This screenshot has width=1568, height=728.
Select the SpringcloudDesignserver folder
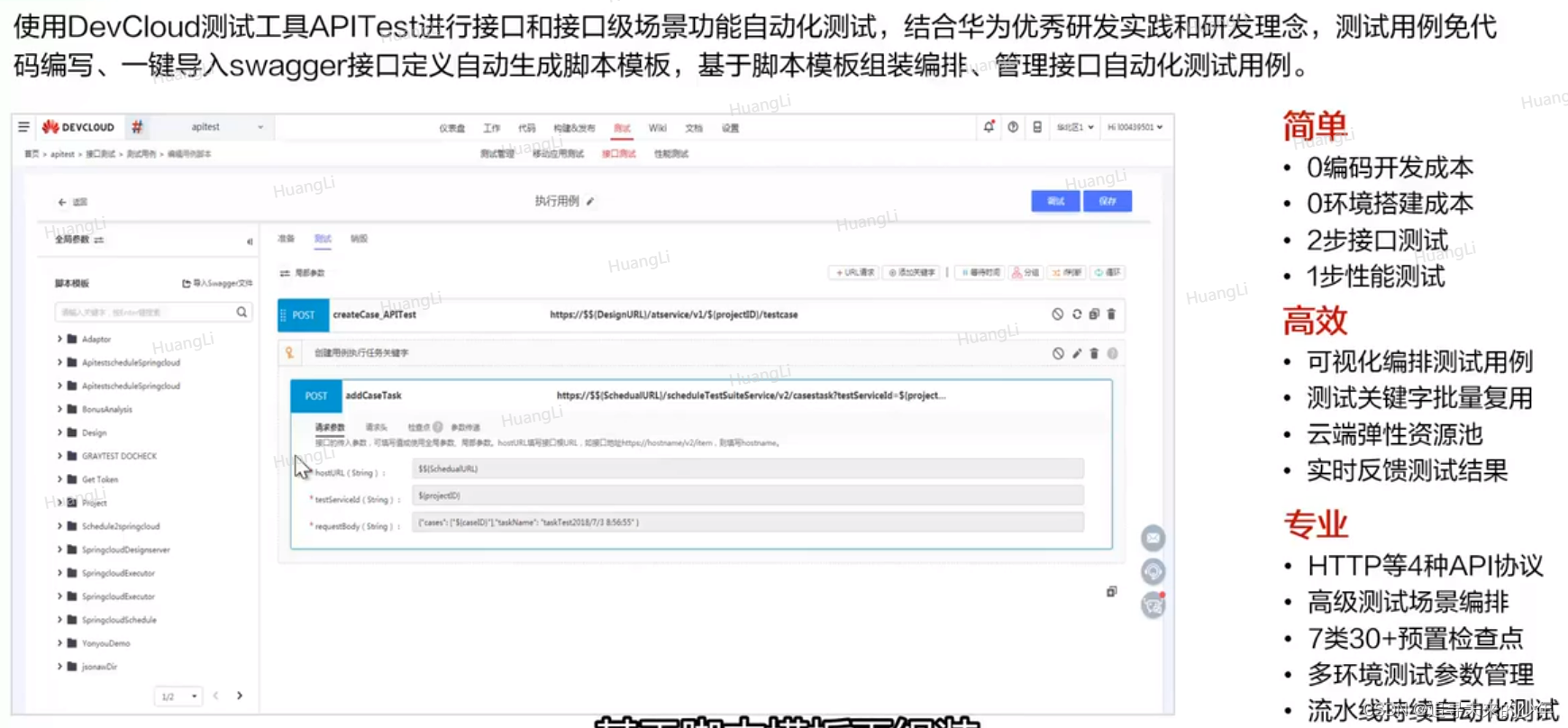(125, 550)
